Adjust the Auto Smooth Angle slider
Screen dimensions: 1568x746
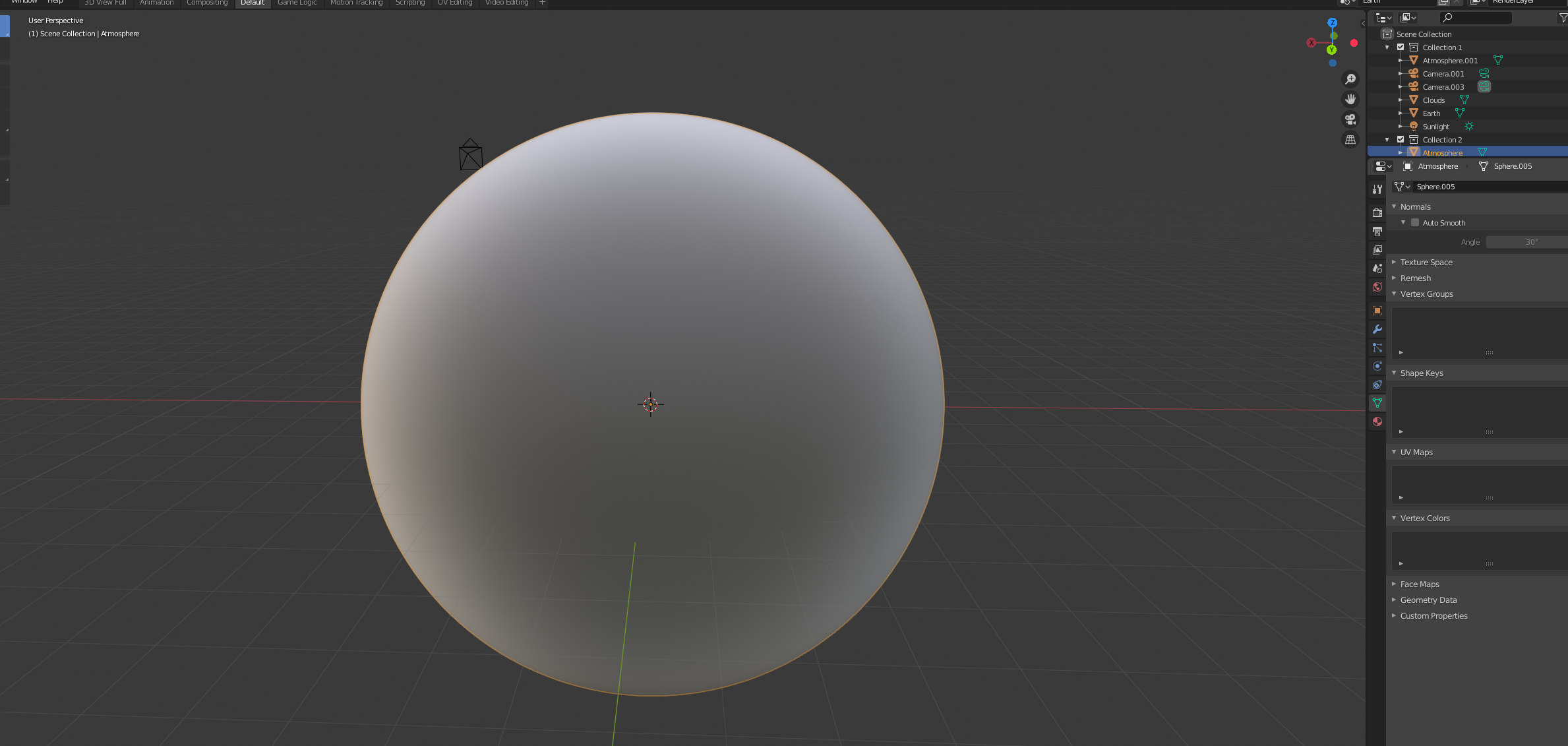pyautogui.click(x=1526, y=242)
